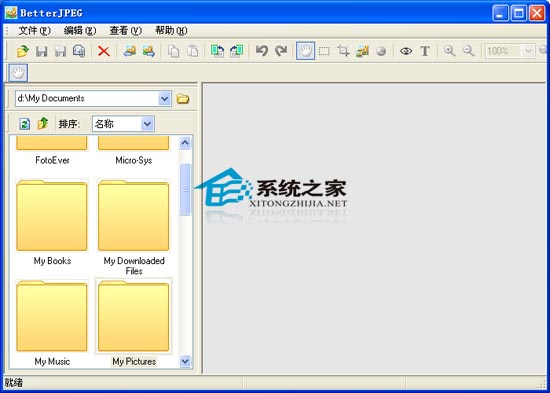This screenshot has width=550, height=393.
Task: Open the 100% zoom level dropdown
Action: pyautogui.click(x=527, y=52)
